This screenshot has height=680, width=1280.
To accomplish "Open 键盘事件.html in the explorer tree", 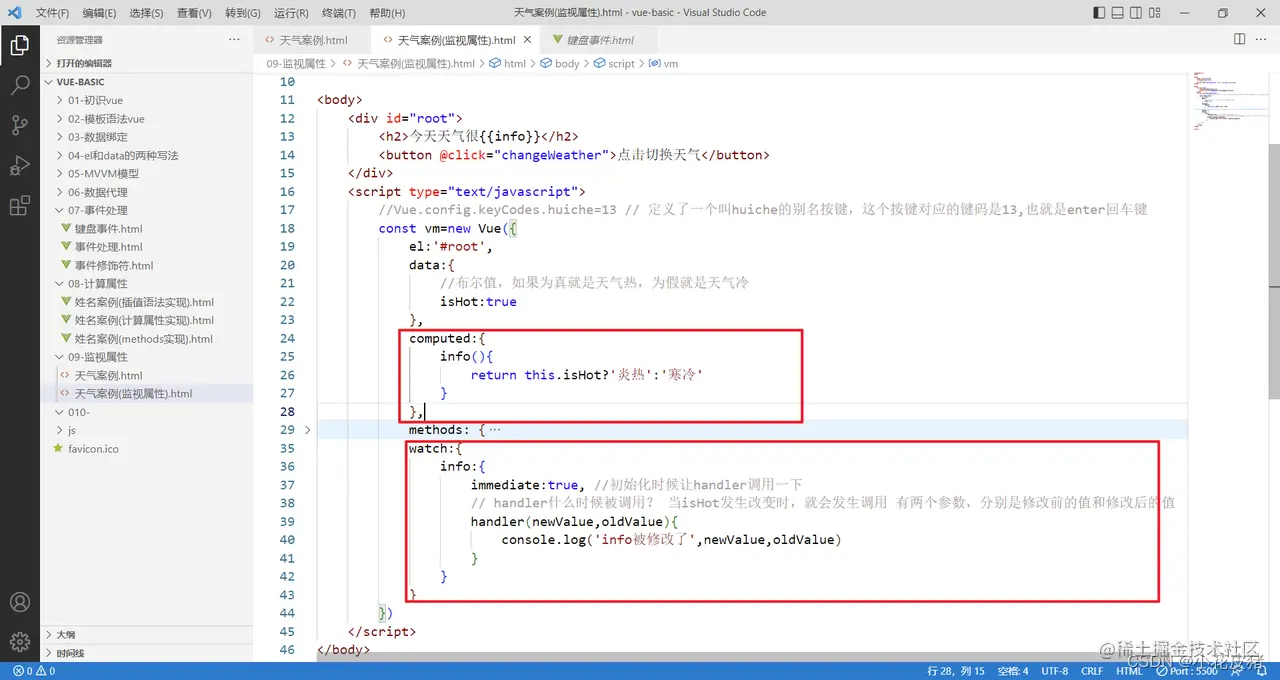I will [x=147, y=229].
